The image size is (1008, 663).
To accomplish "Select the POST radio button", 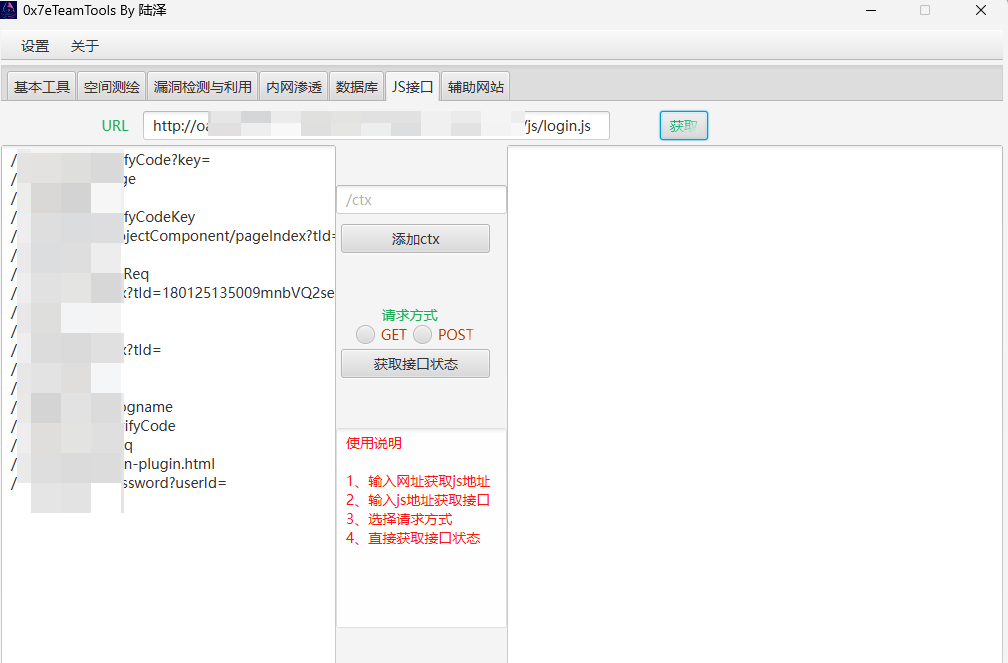I will (x=424, y=335).
